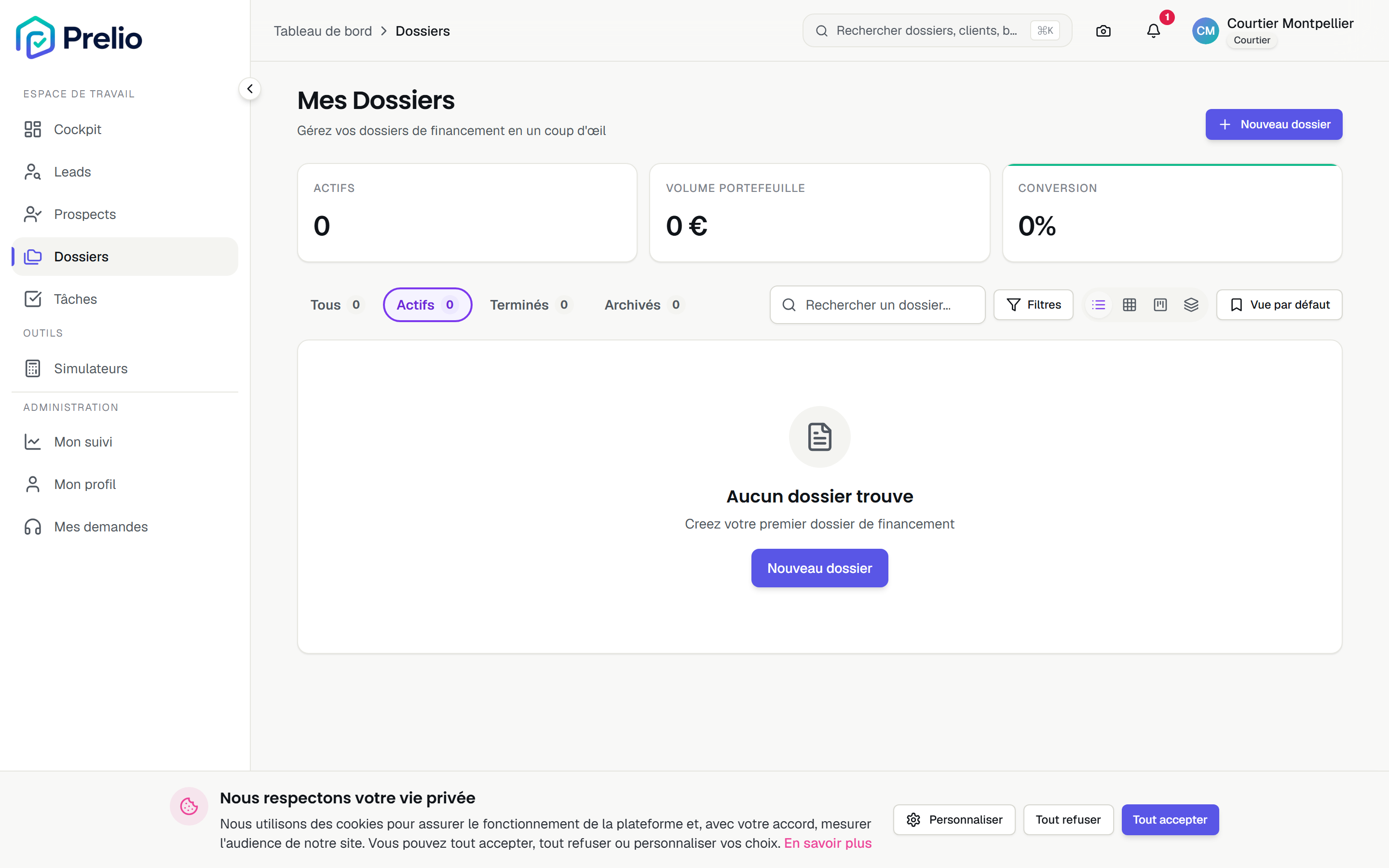Viewport: 1389px width, 868px height.
Task: Click the Prelio logo
Action: click(x=79, y=38)
